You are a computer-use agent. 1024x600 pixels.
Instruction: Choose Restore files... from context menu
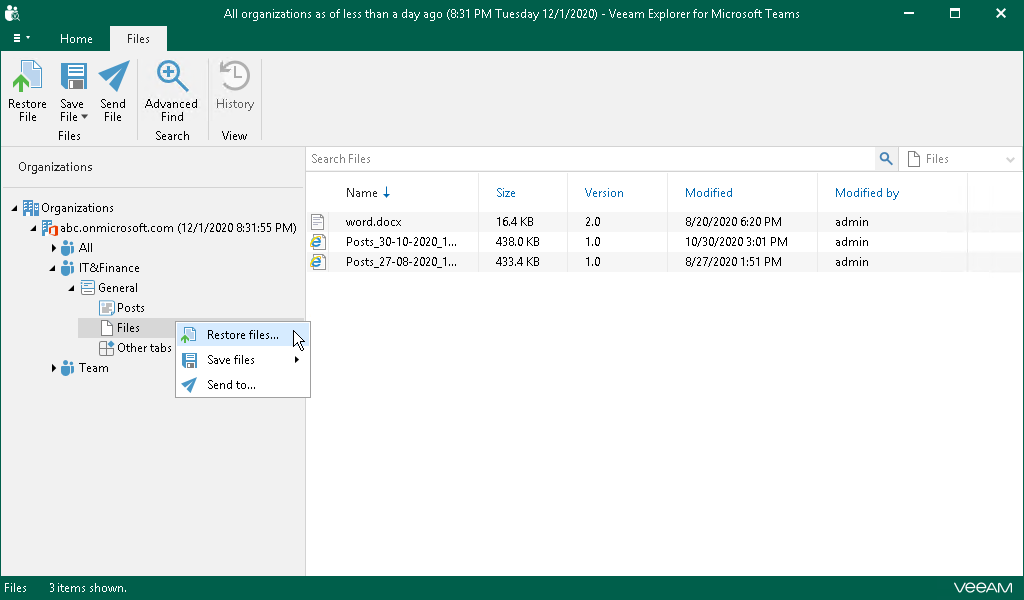[x=242, y=335]
